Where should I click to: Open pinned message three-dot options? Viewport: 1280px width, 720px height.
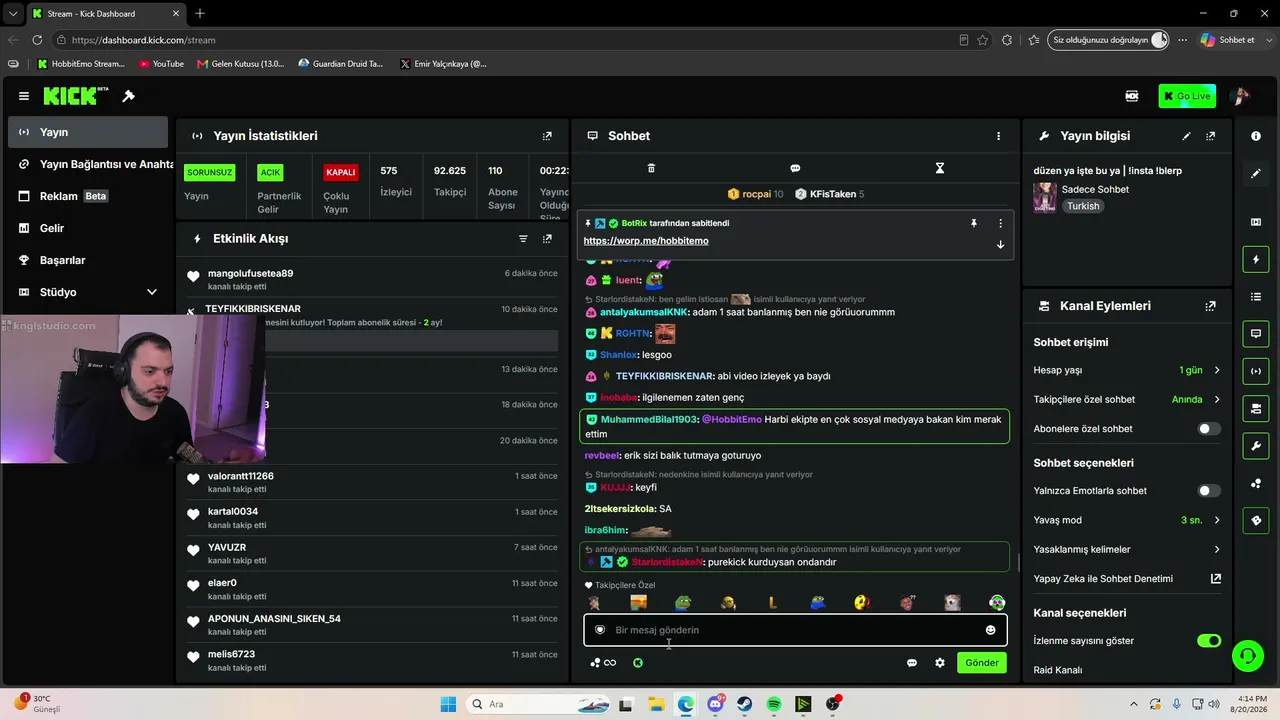click(1000, 223)
